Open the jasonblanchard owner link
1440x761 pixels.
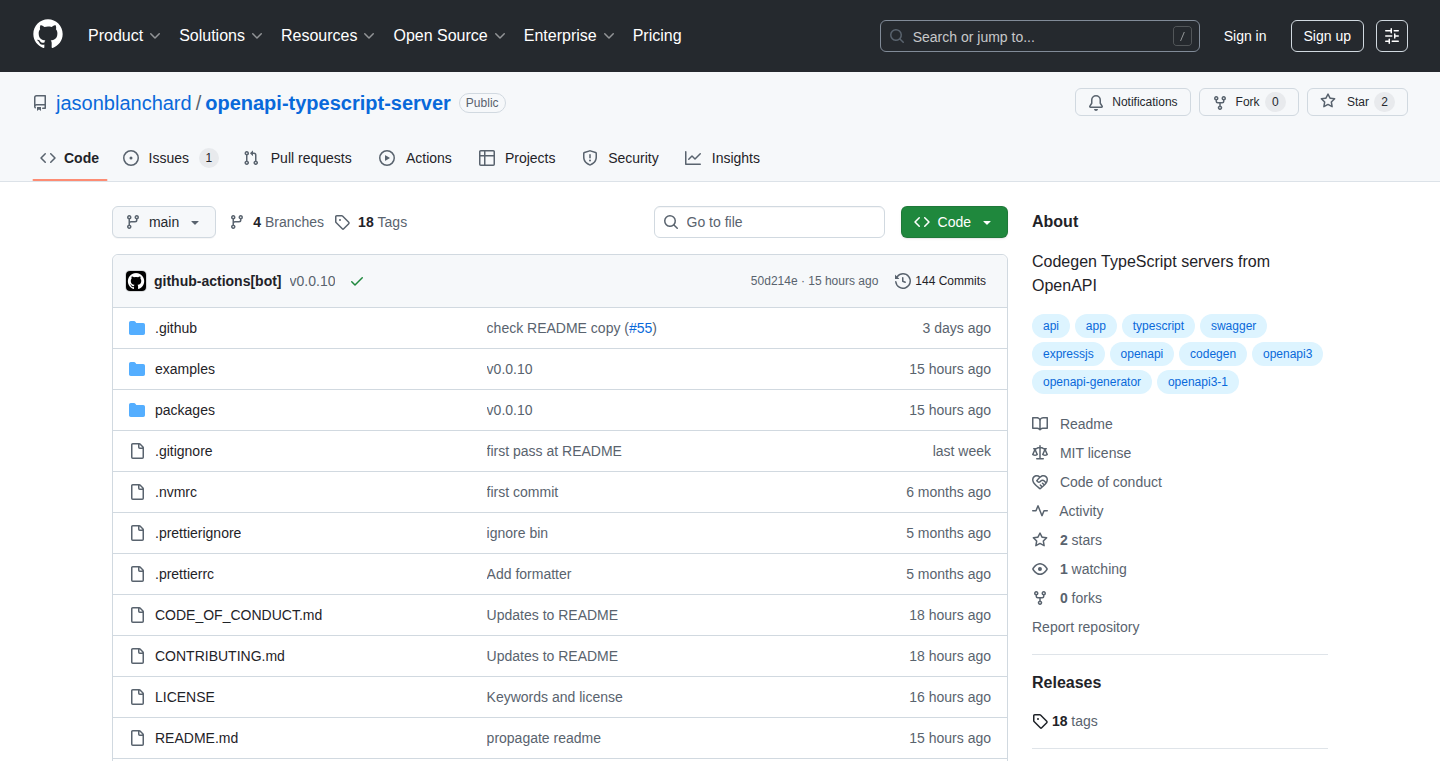pyautogui.click(x=124, y=103)
